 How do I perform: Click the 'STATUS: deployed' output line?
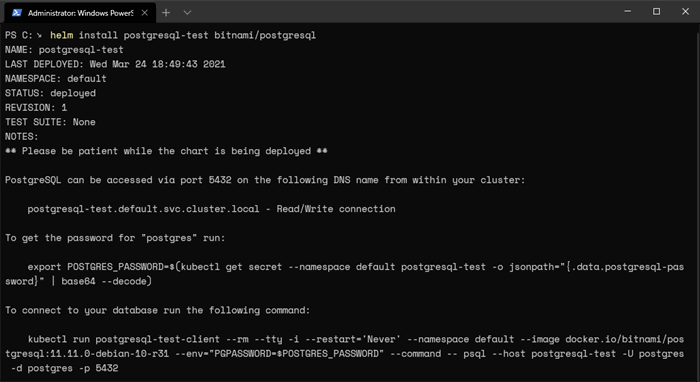pos(50,93)
